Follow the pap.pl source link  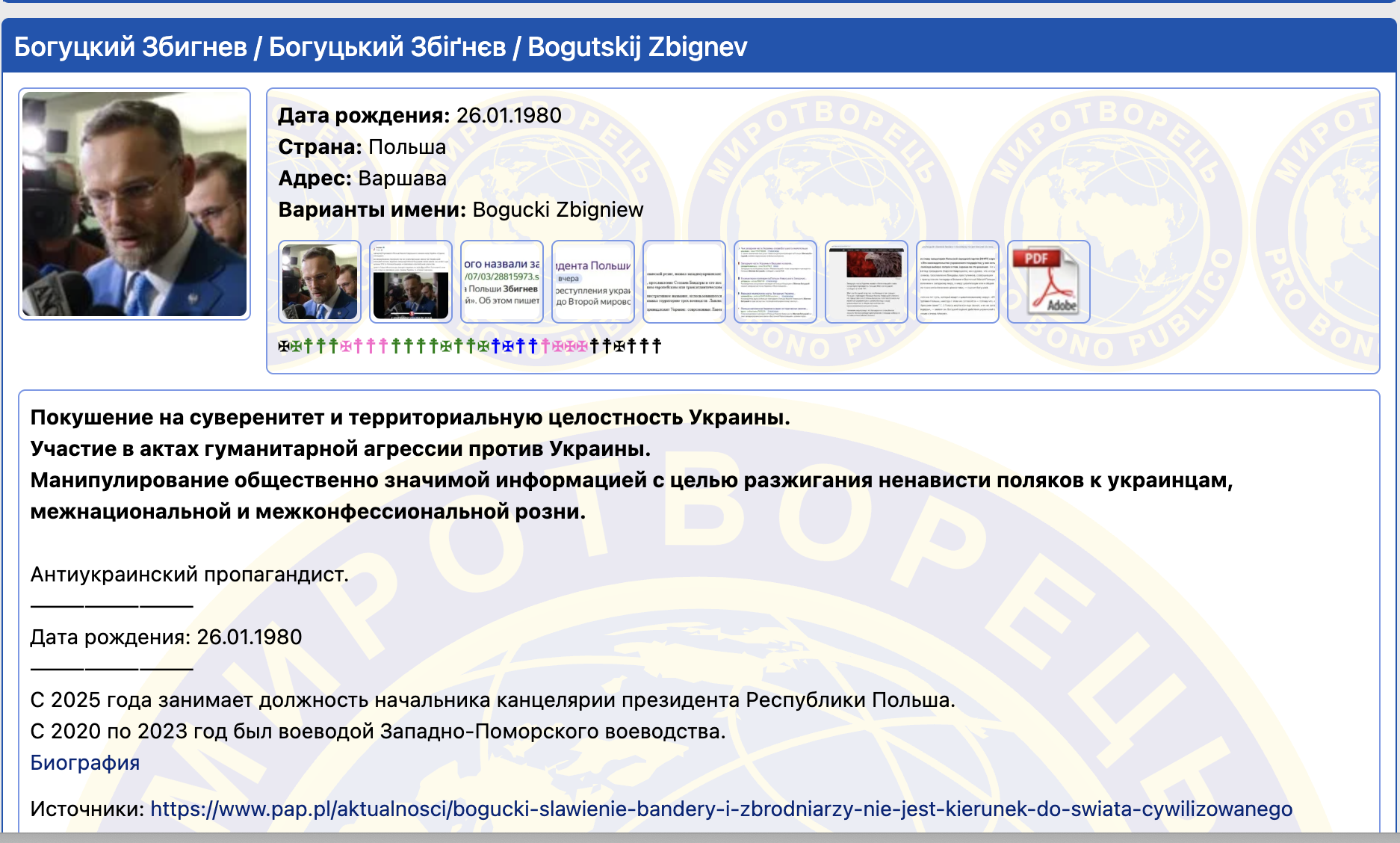click(721, 809)
